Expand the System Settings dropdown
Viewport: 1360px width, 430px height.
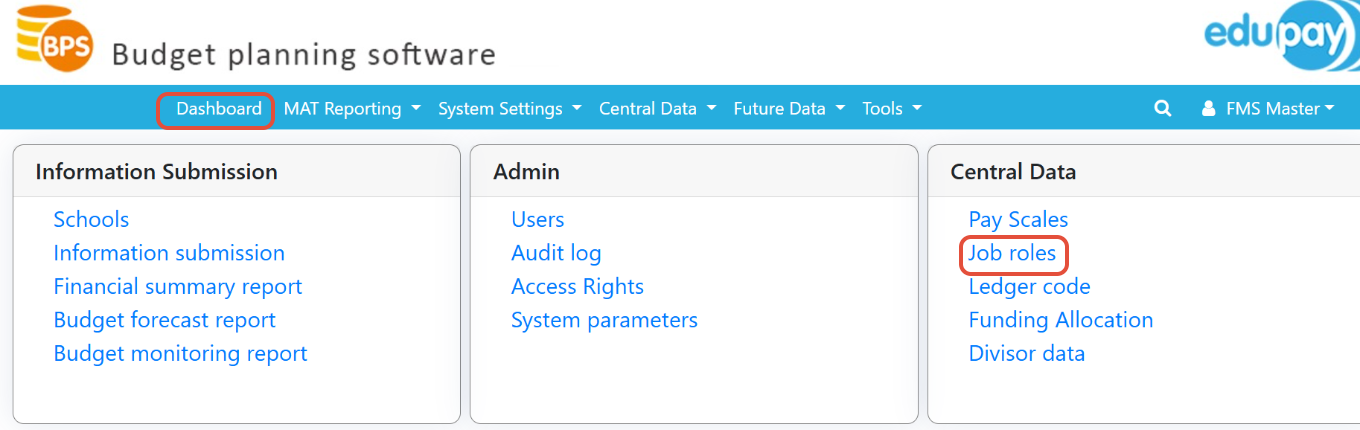pyautogui.click(x=509, y=109)
